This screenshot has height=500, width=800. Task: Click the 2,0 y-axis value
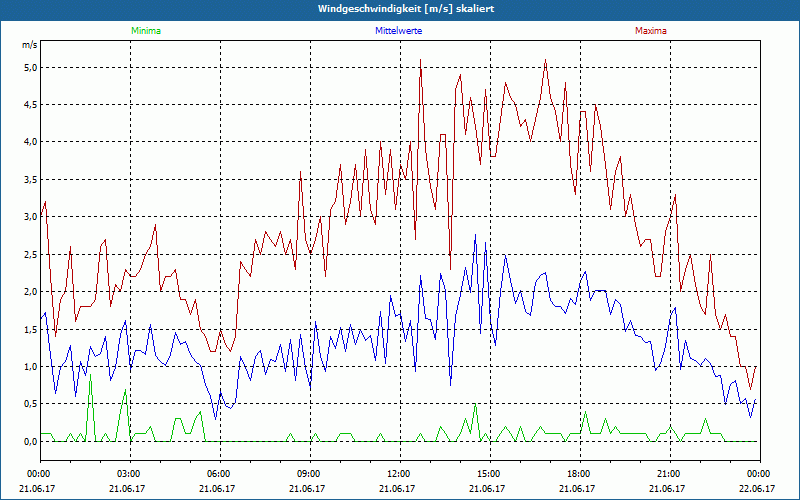tap(32, 292)
